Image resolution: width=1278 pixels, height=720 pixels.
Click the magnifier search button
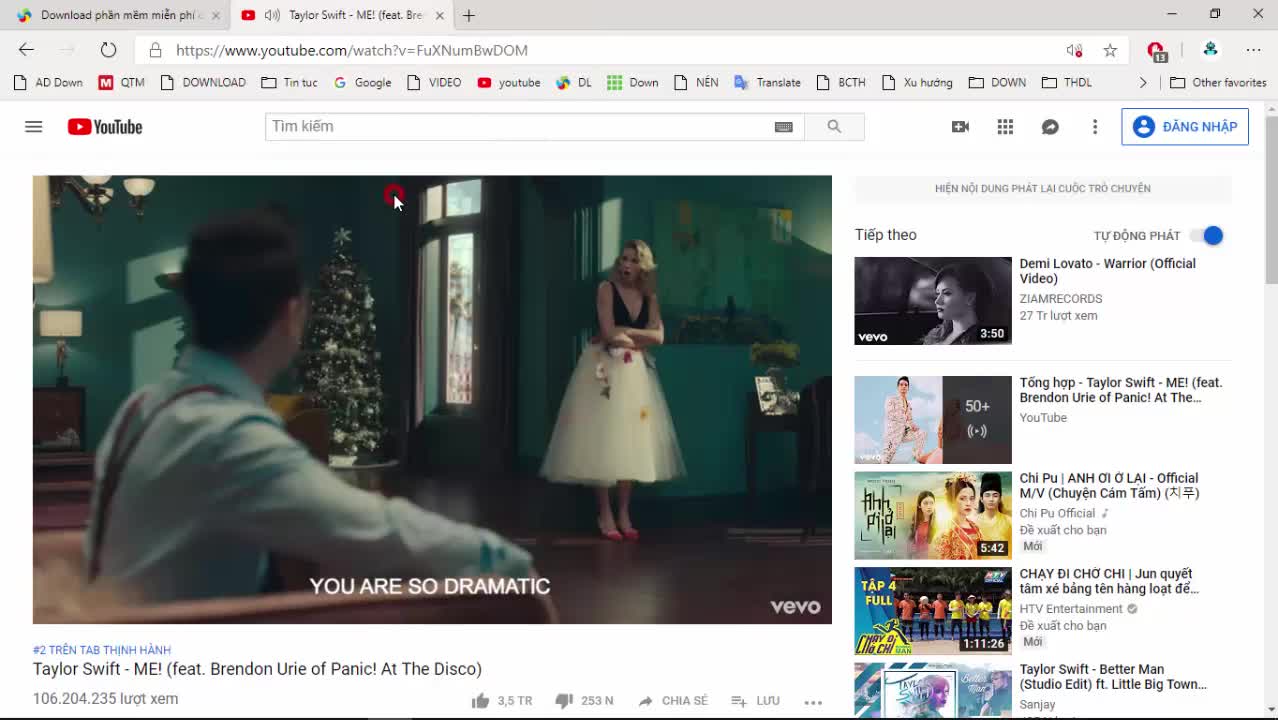[834, 127]
